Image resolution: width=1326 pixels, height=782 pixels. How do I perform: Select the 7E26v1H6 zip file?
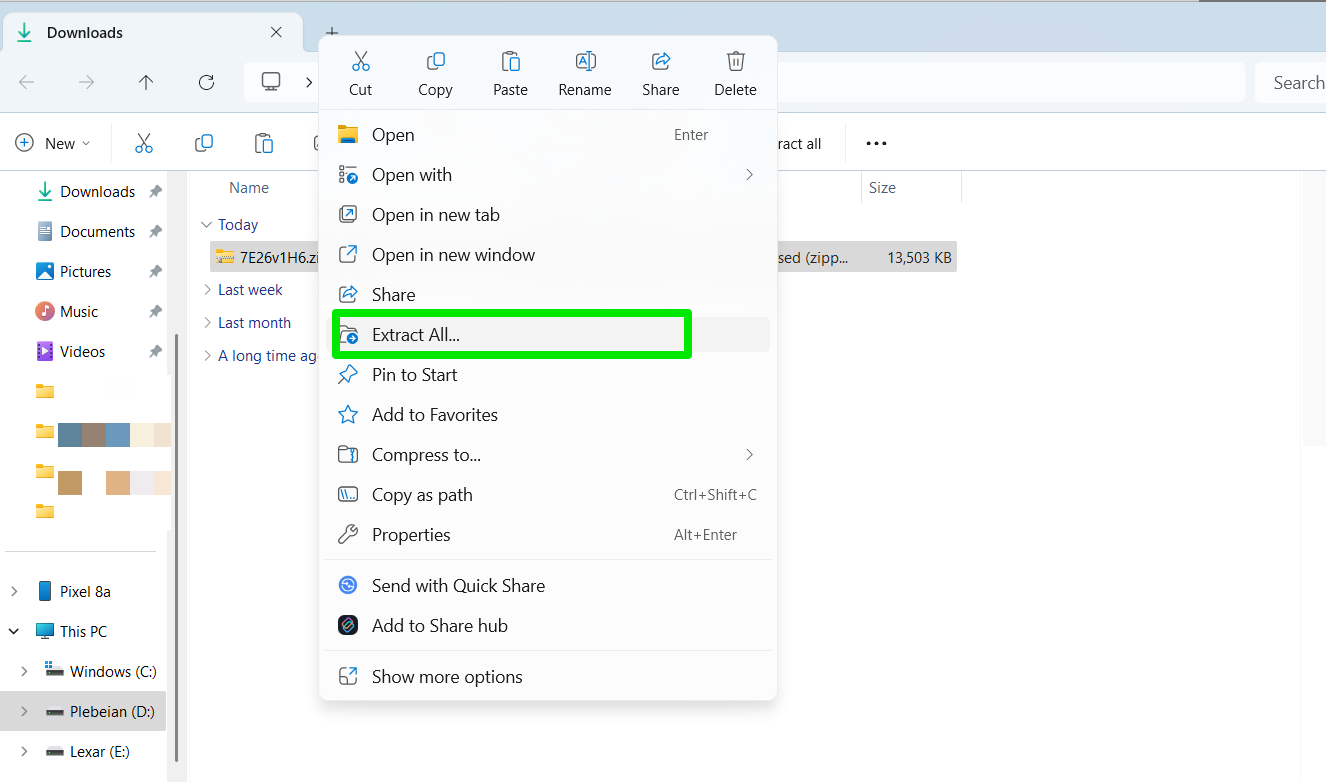coord(583,257)
